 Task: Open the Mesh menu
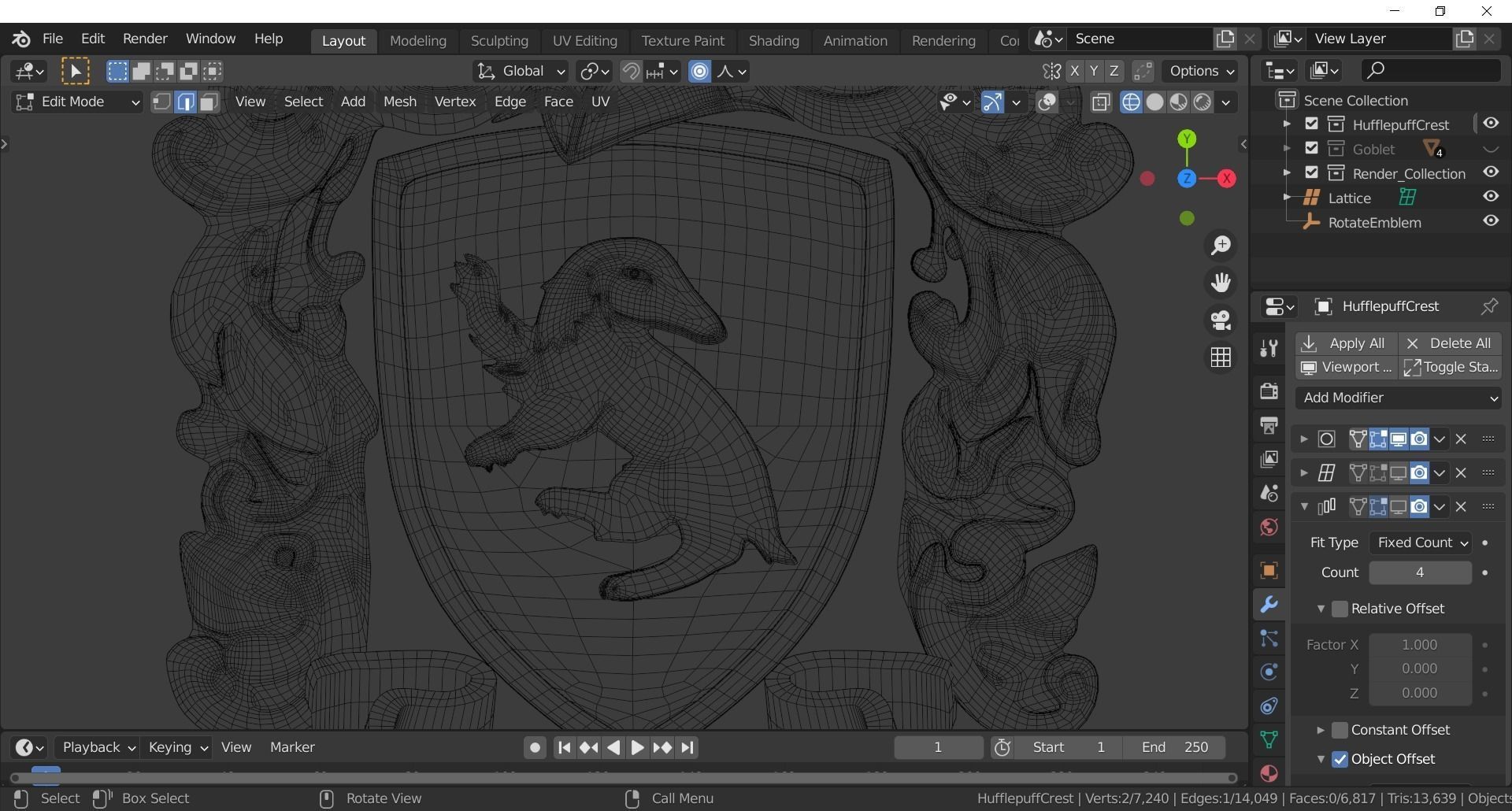click(x=399, y=102)
